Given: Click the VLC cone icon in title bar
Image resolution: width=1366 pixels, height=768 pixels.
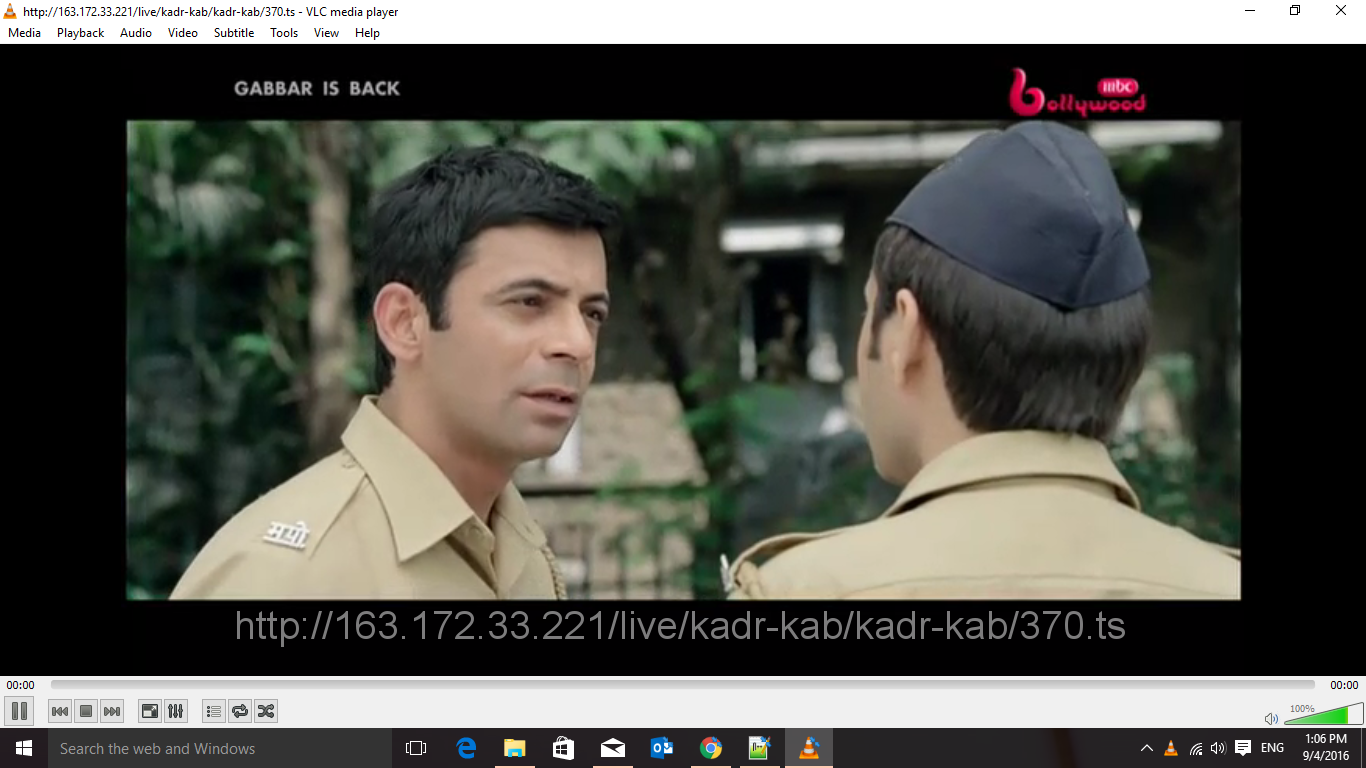Looking at the screenshot, I should [x=10, y=11].
